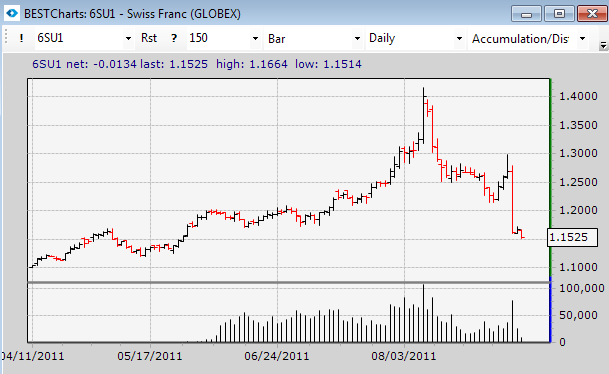The image size is (609, 374).
Task: Click the toolbar overflow chevron
Action: pyautogui.click(x=603, y=45)
